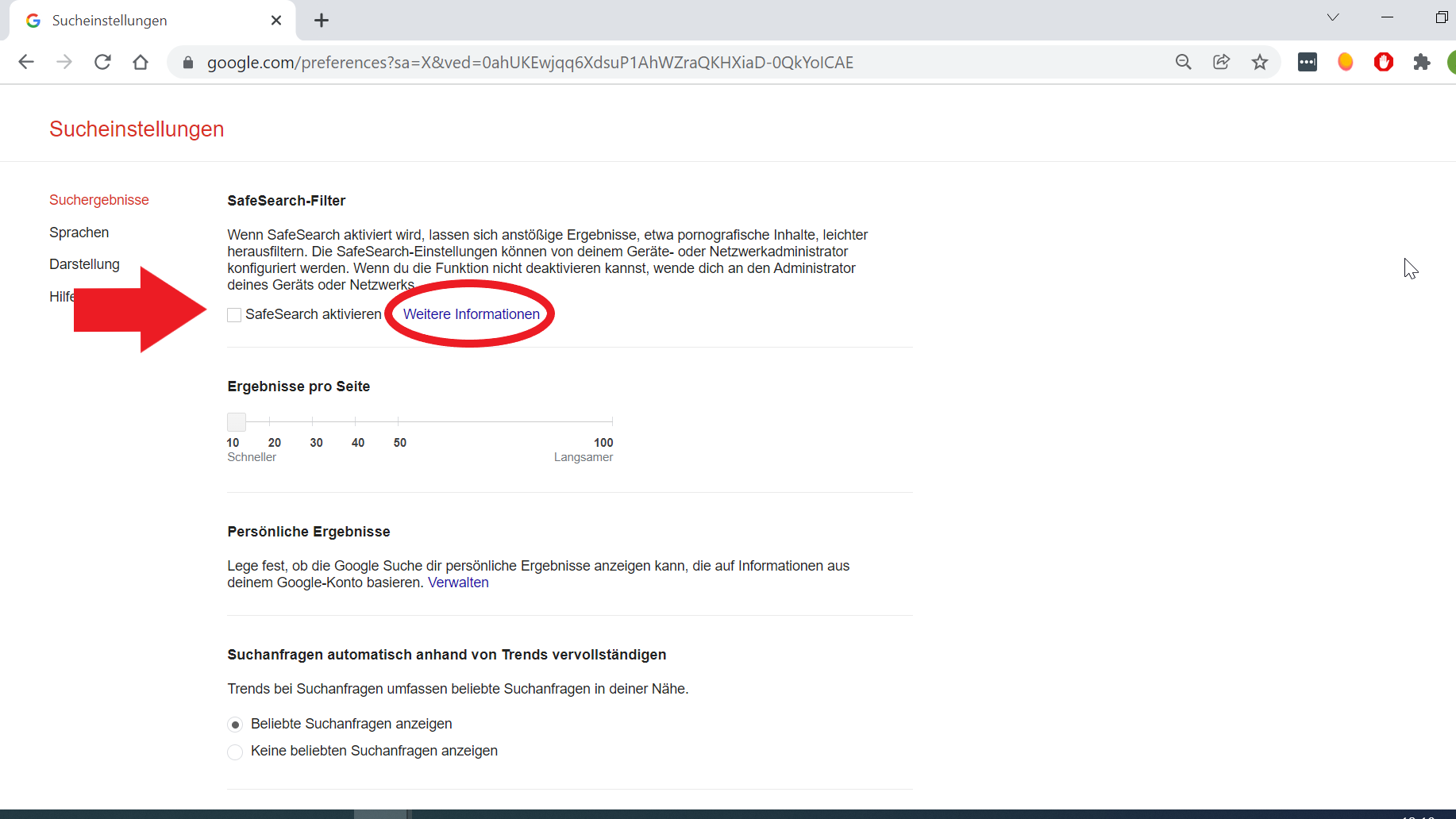
Task: View site info via the lock icon
Action: click(188, 63)
